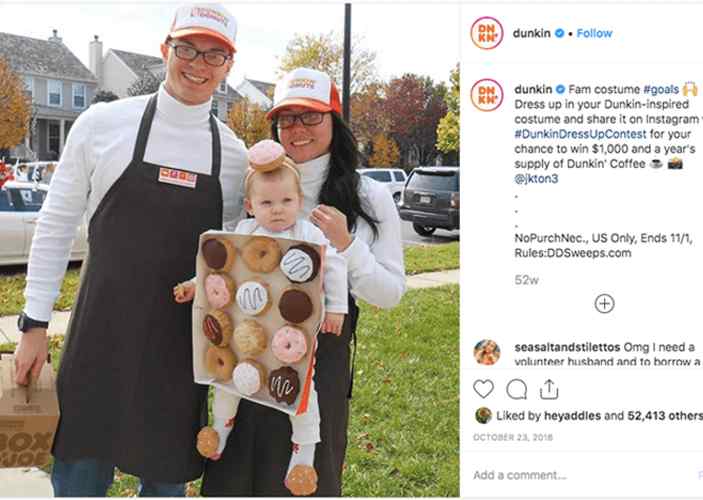Load more comments with the plus circle
The image size is (703, 500).
click(x=604, y=304)
